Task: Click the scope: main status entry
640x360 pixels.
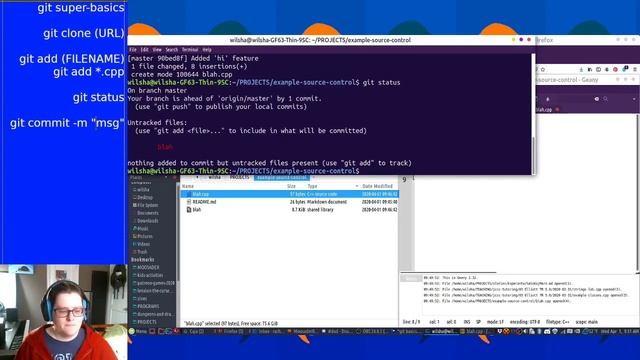Action: 587,322
